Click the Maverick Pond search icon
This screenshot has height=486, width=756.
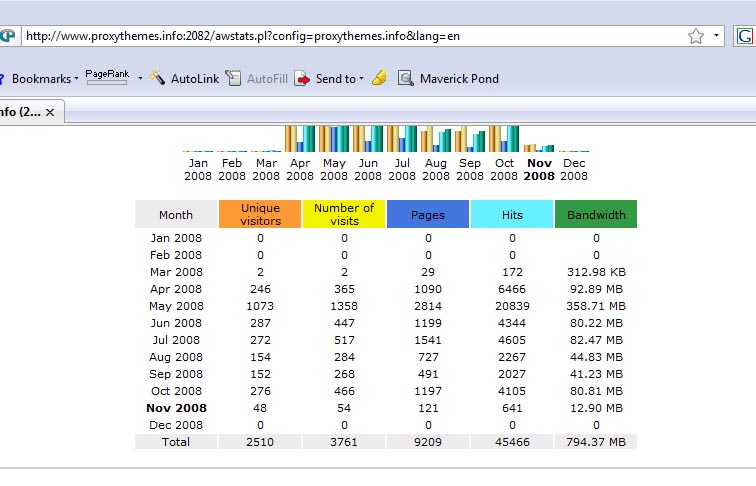pyautogui.click(x=406, y=79)
